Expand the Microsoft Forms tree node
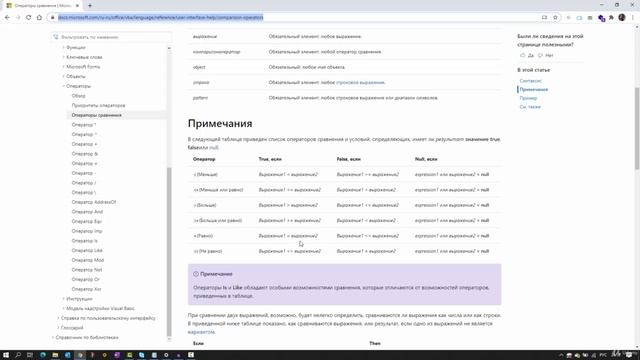 pos(63,67)
